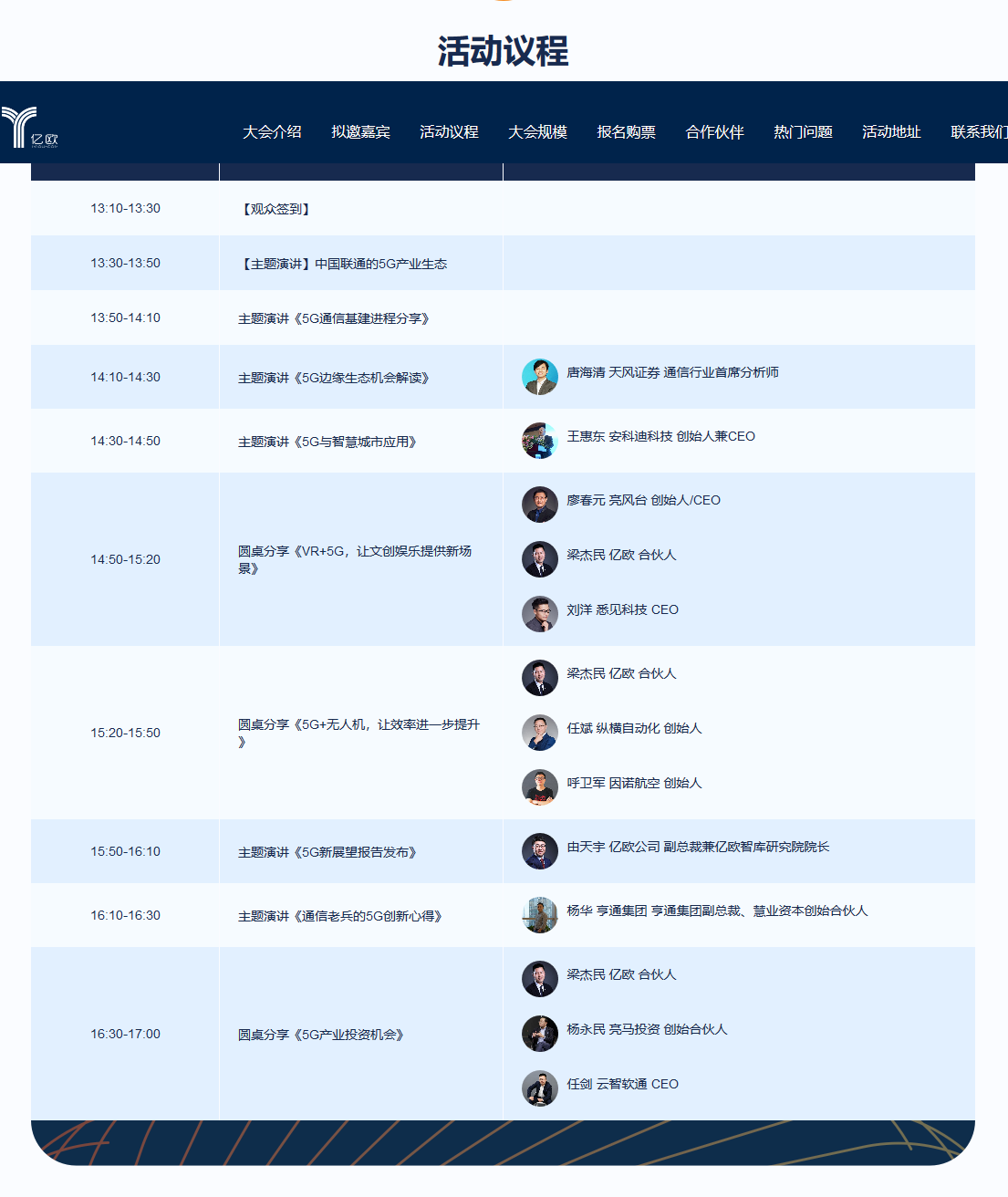
Task: Open the 大会介绍 navigation item
Action: coord(272,132)
